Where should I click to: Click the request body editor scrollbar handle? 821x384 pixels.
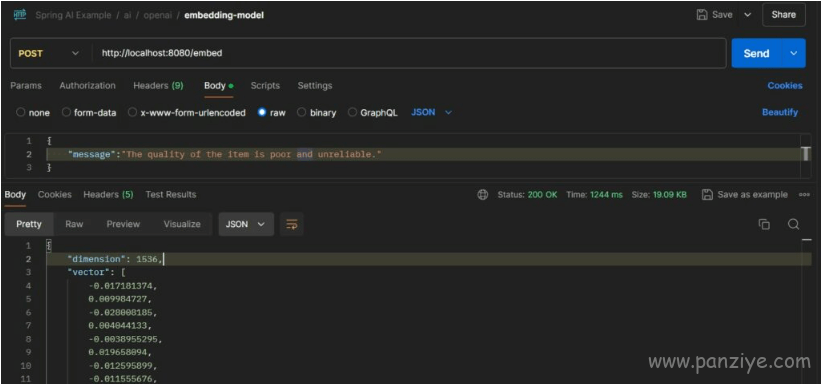tap(805, 154)
